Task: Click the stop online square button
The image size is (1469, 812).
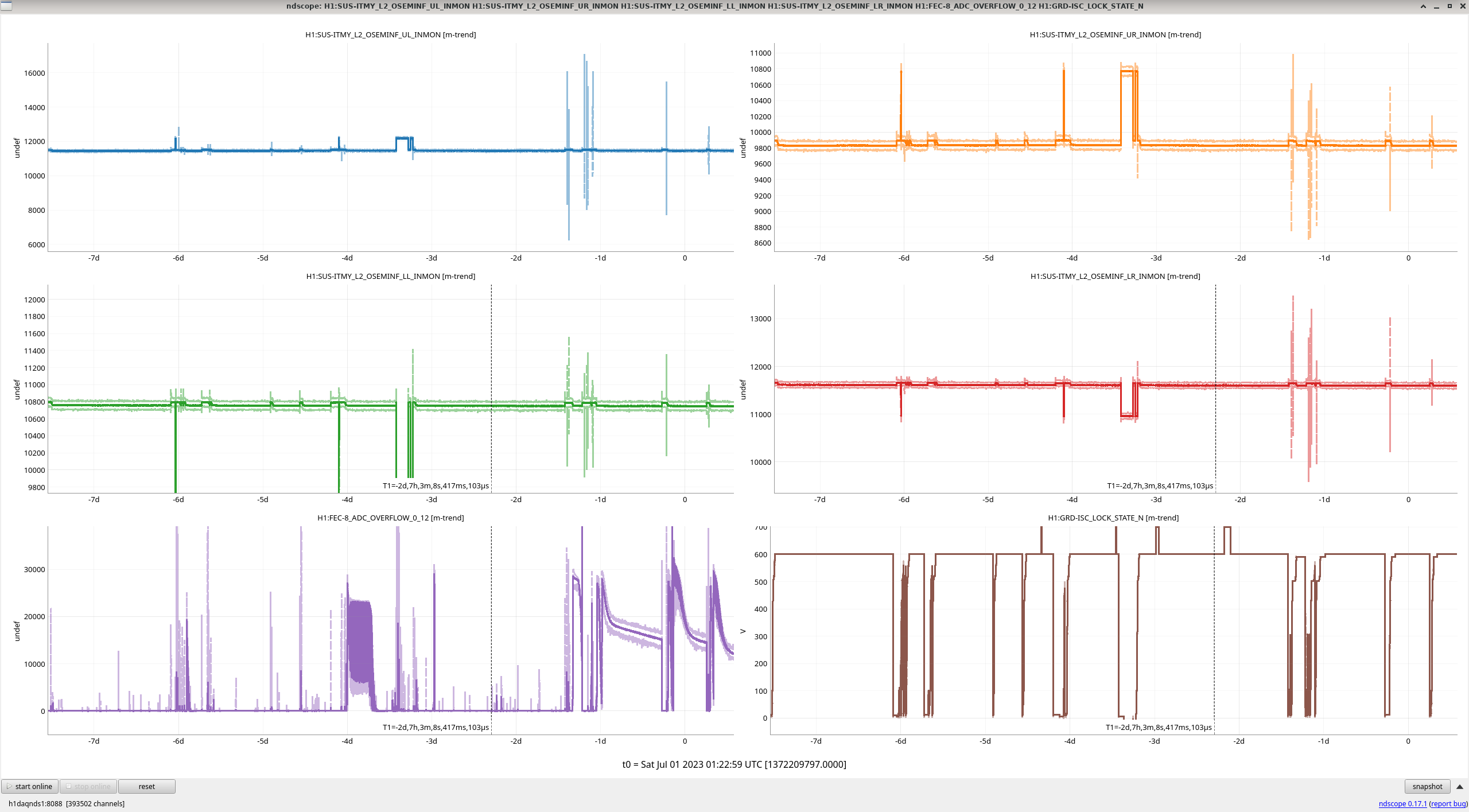Action: (x=88, y=786)
